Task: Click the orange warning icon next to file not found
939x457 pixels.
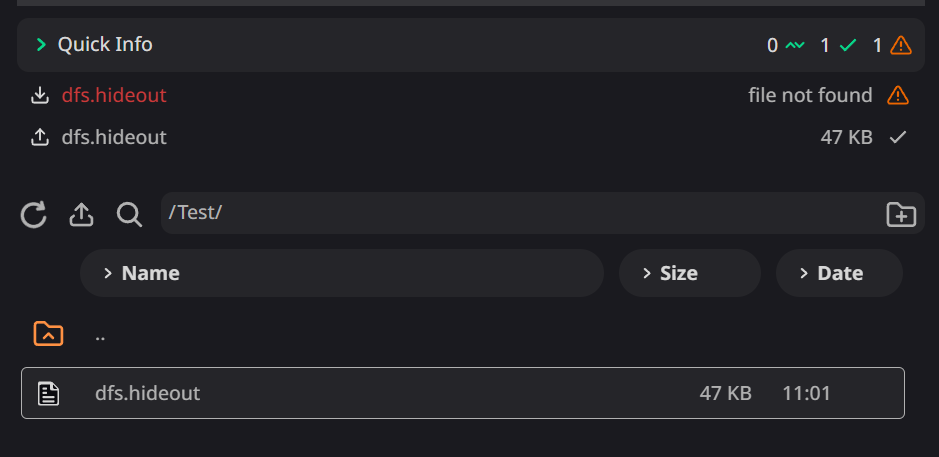Action: pyautogui.click(x=898, y=96)
